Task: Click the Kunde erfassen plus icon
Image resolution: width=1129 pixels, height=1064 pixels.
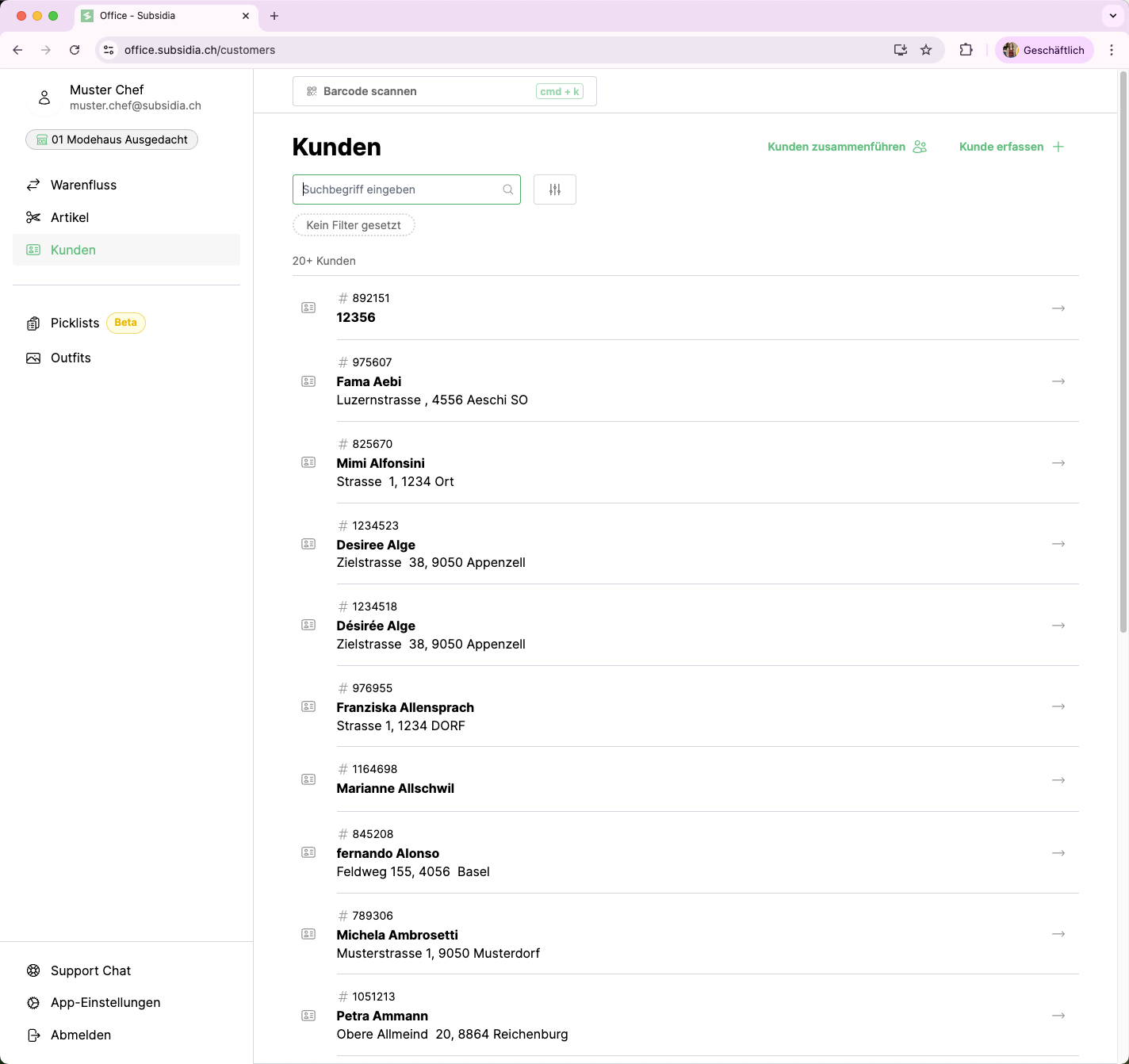Action: coord(1058,147)
